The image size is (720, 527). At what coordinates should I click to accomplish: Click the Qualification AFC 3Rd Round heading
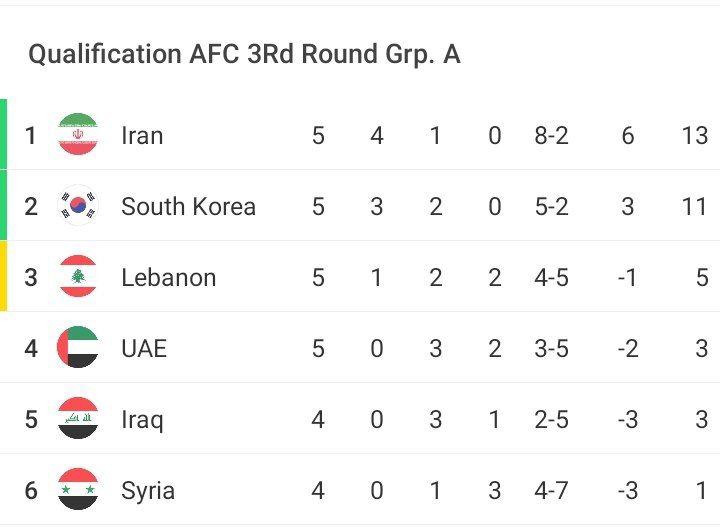coord(244,54)
